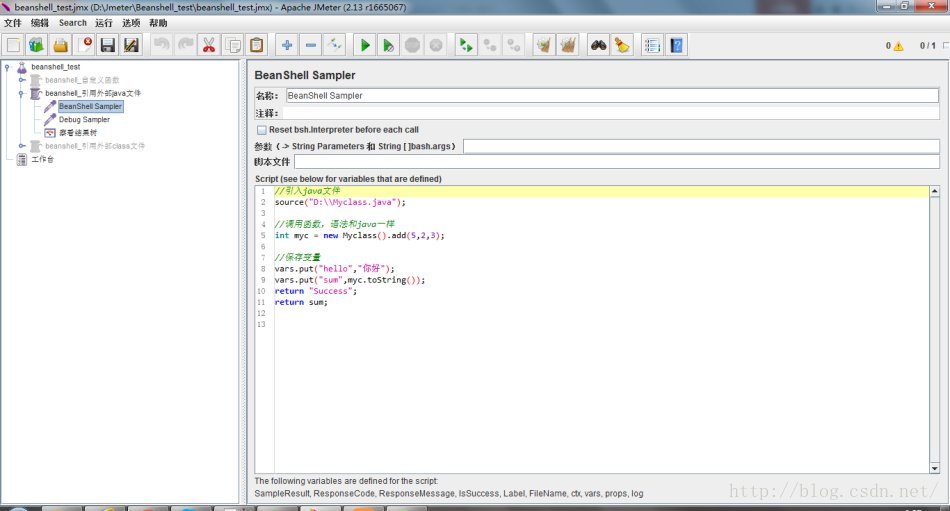Click the blue Help book icon
The image size is (950, 511).
pyautogui.click(x=677, y=45)
